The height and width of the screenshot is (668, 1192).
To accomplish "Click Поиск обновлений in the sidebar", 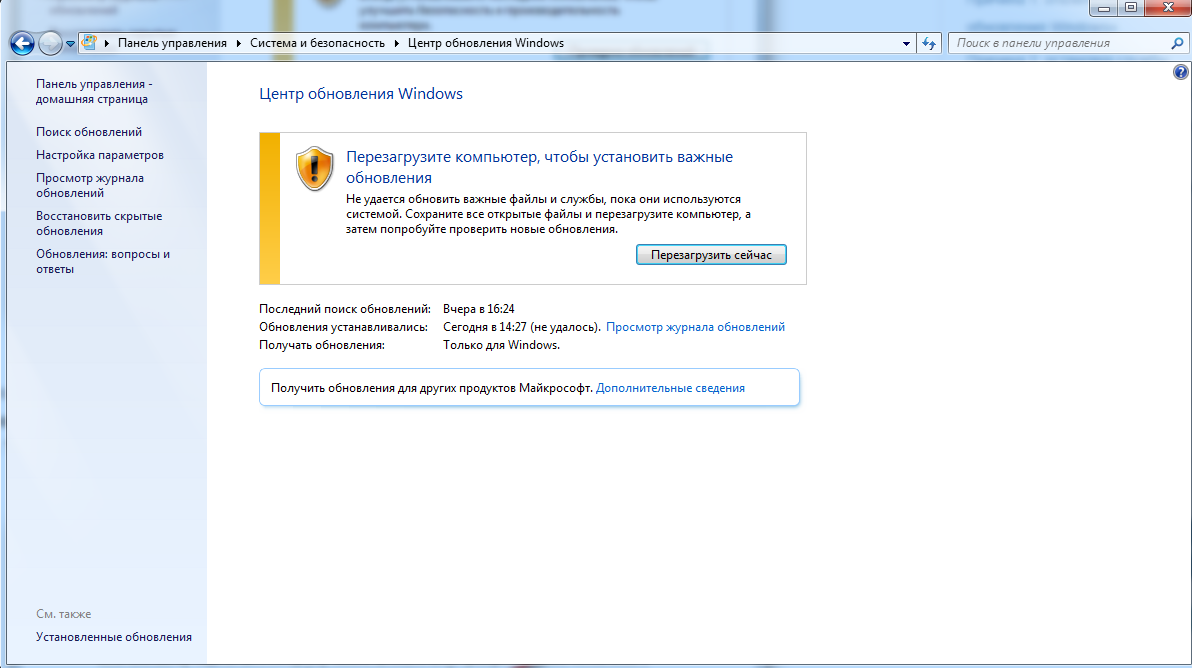I will pyautogui.click(x=89, y=131).
